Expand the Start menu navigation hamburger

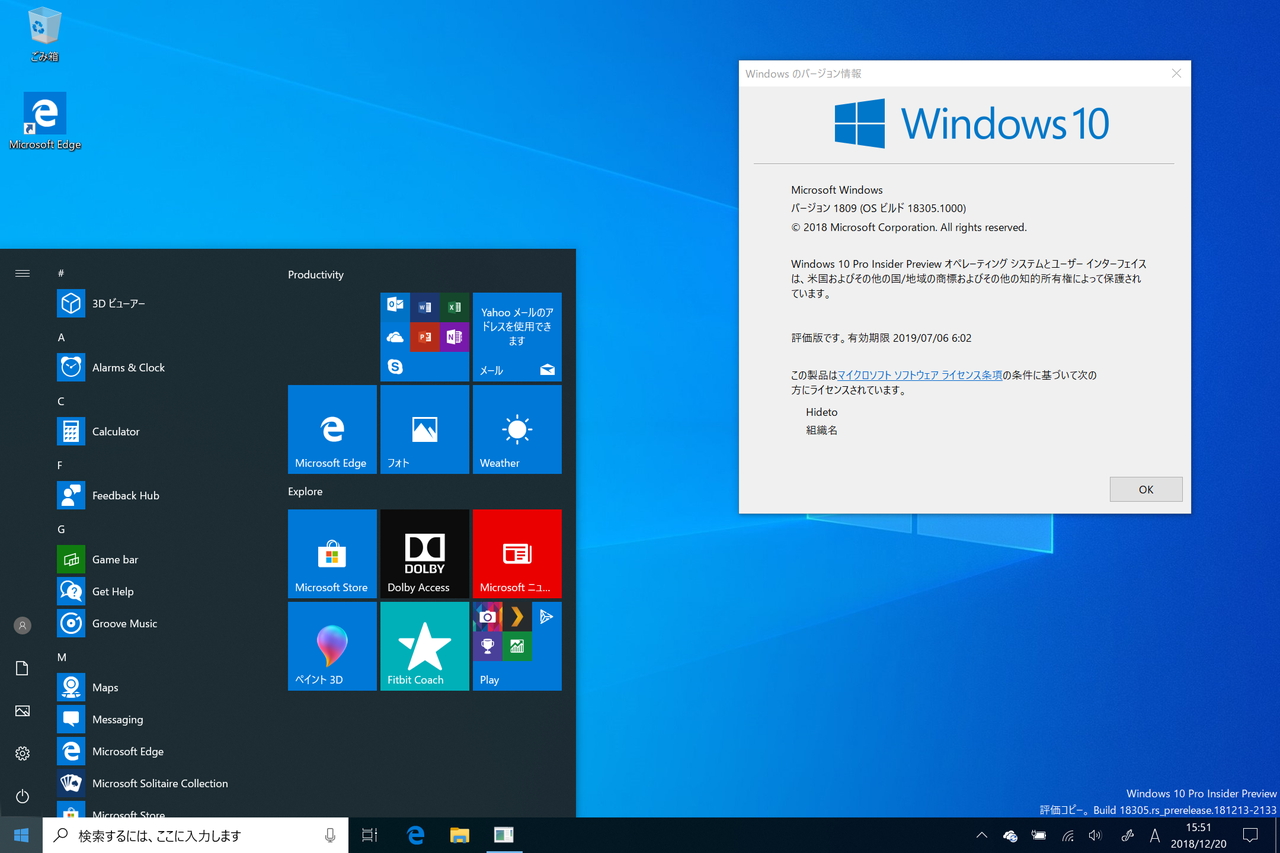click(22, 272)
